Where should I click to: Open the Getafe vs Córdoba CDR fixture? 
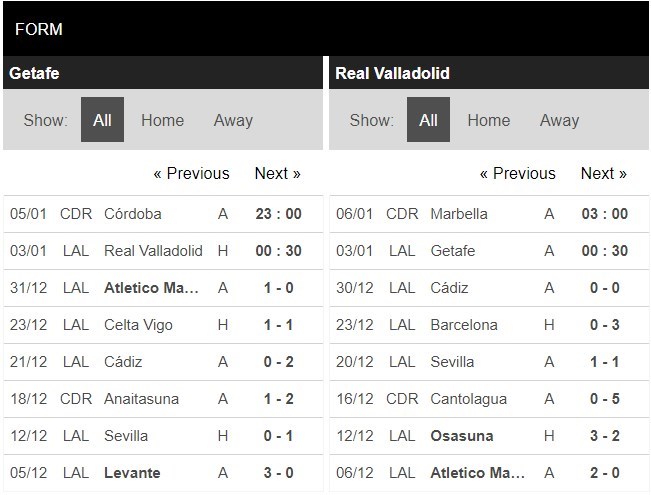point(163,214)
